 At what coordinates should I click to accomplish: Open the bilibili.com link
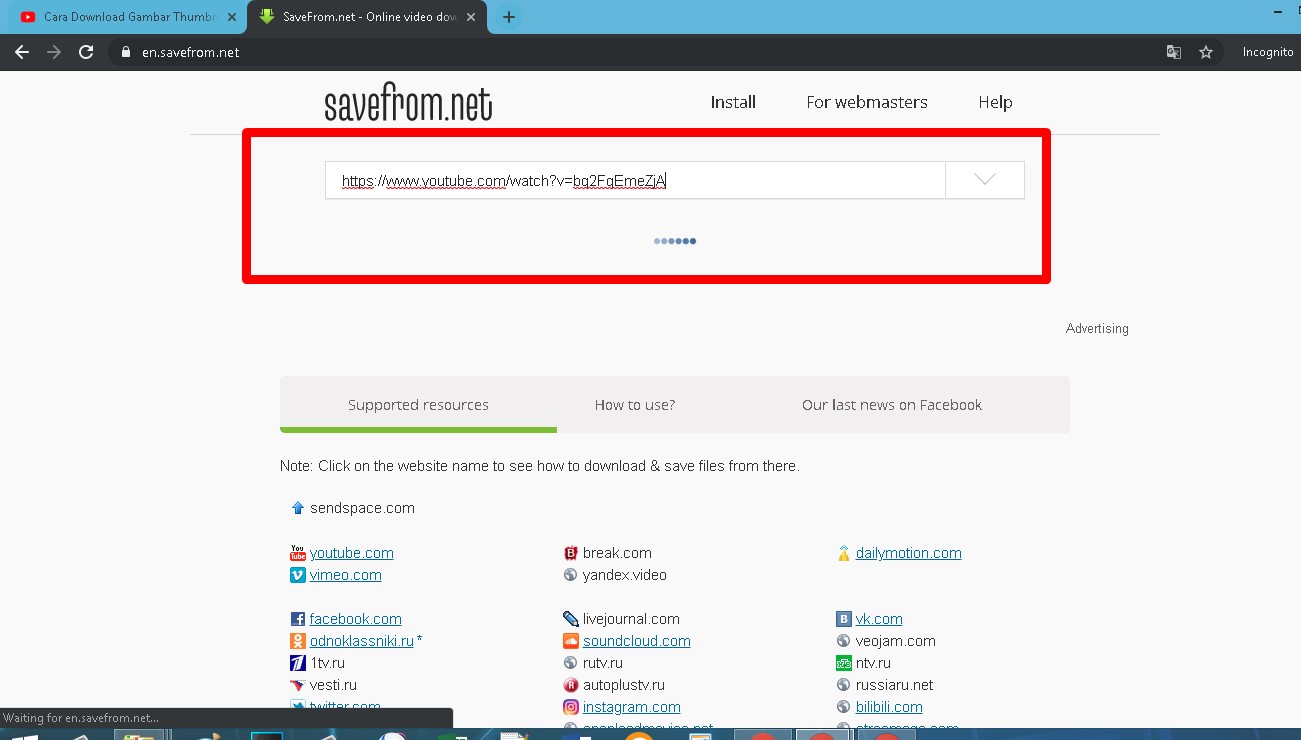click(x=889, y=707)
